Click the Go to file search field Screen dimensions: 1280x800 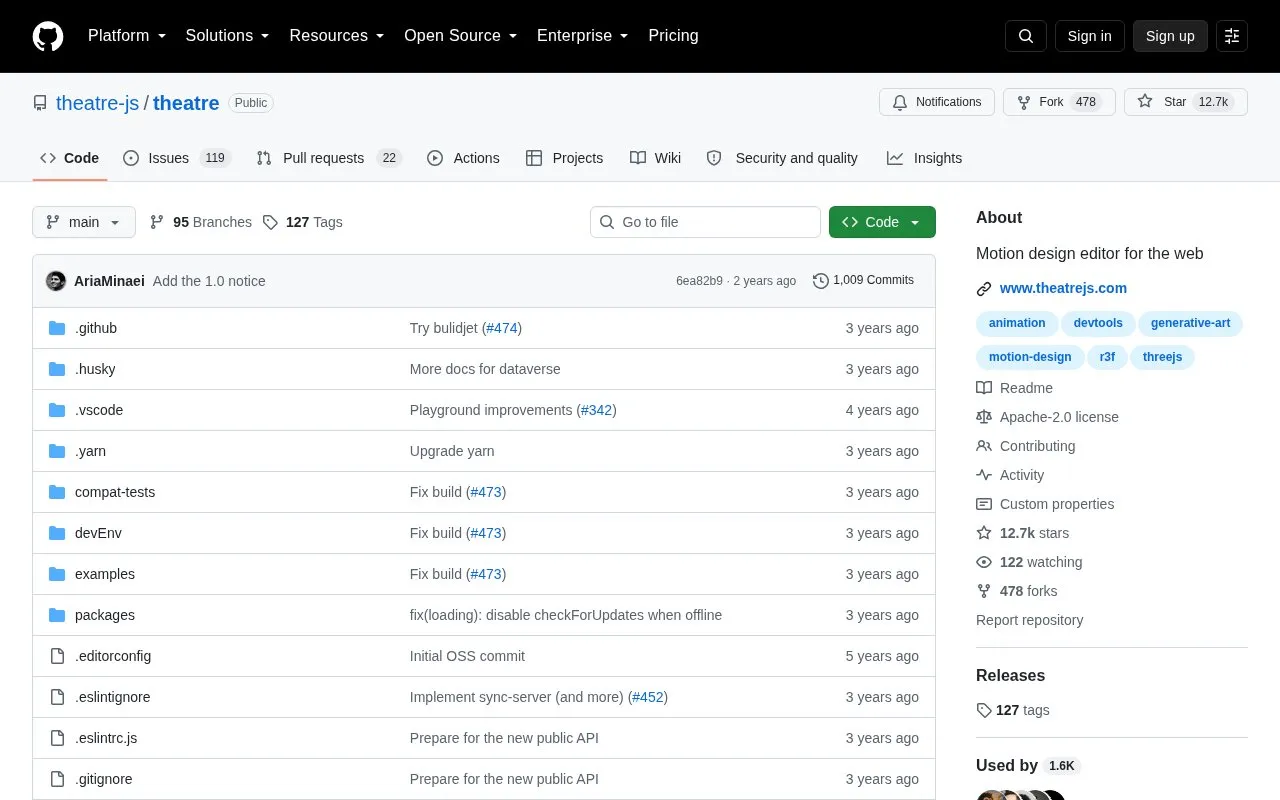click(x=705, y=222)
